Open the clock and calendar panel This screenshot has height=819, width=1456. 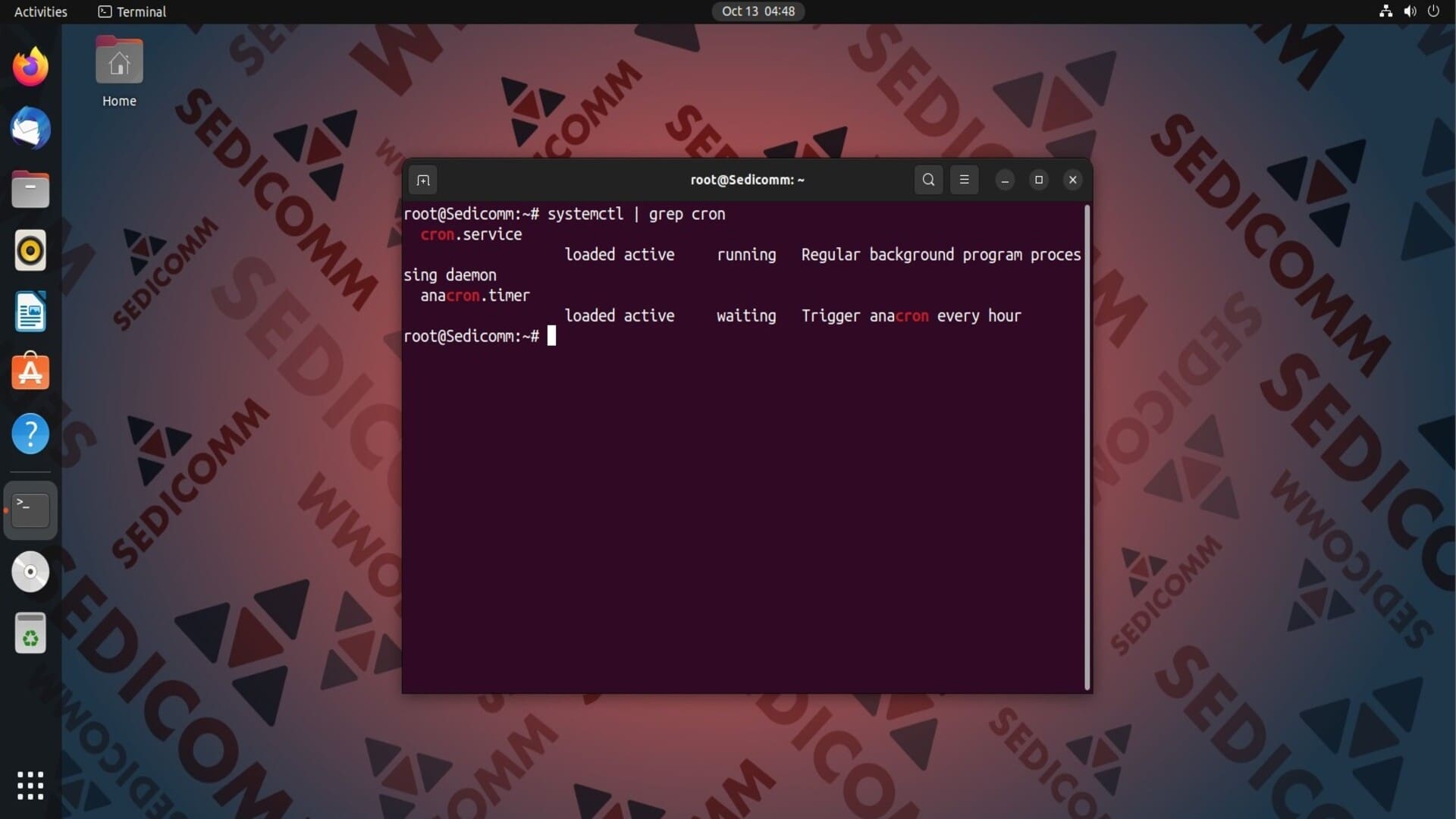pos(758,11)
